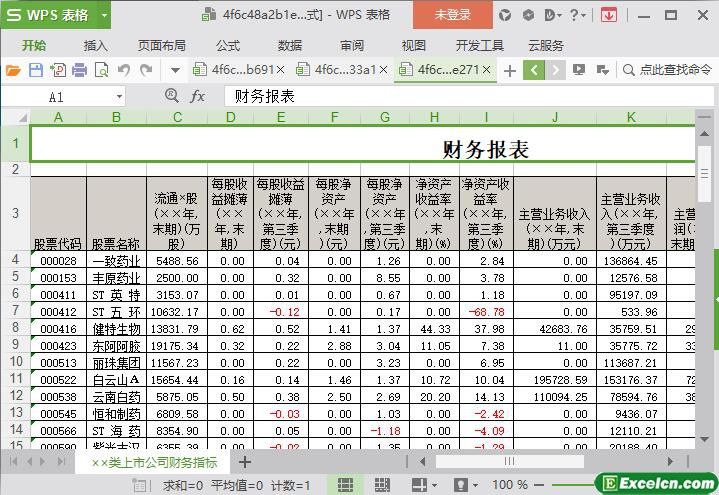Click the skin icon in title bar

click(x=505, y=15)
